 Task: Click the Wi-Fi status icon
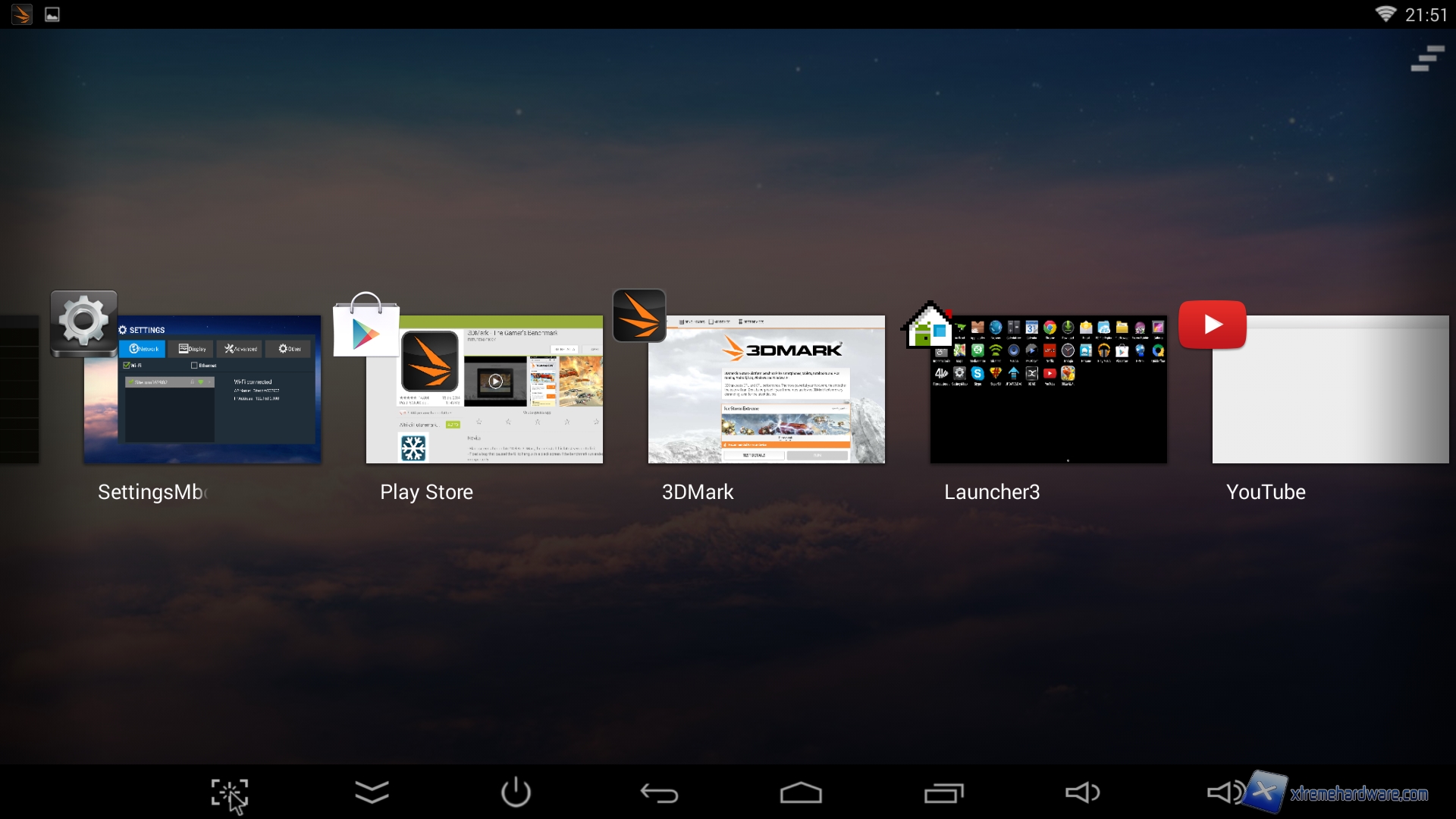coord(1385,14)
